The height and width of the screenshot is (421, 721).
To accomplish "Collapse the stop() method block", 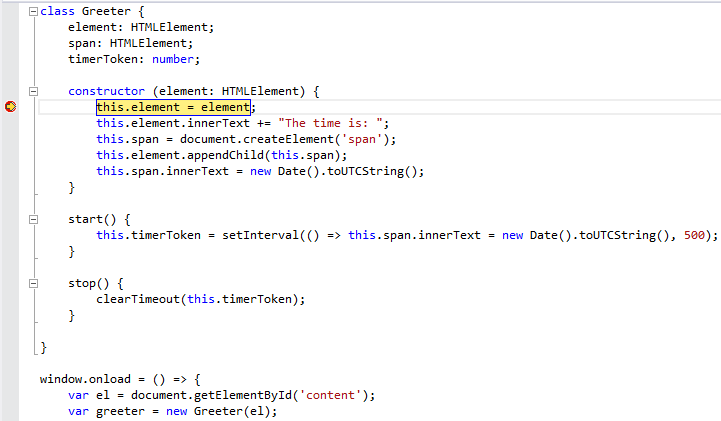I will tap(33, 284).
